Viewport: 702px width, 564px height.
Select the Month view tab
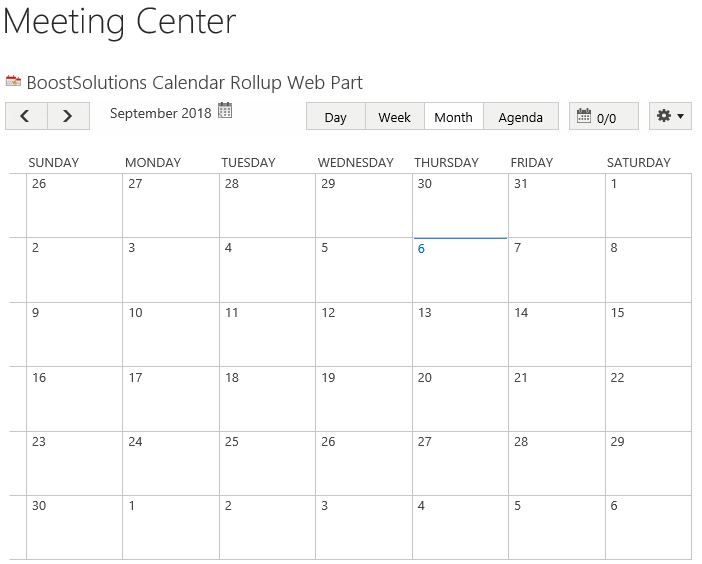(454, 116)
